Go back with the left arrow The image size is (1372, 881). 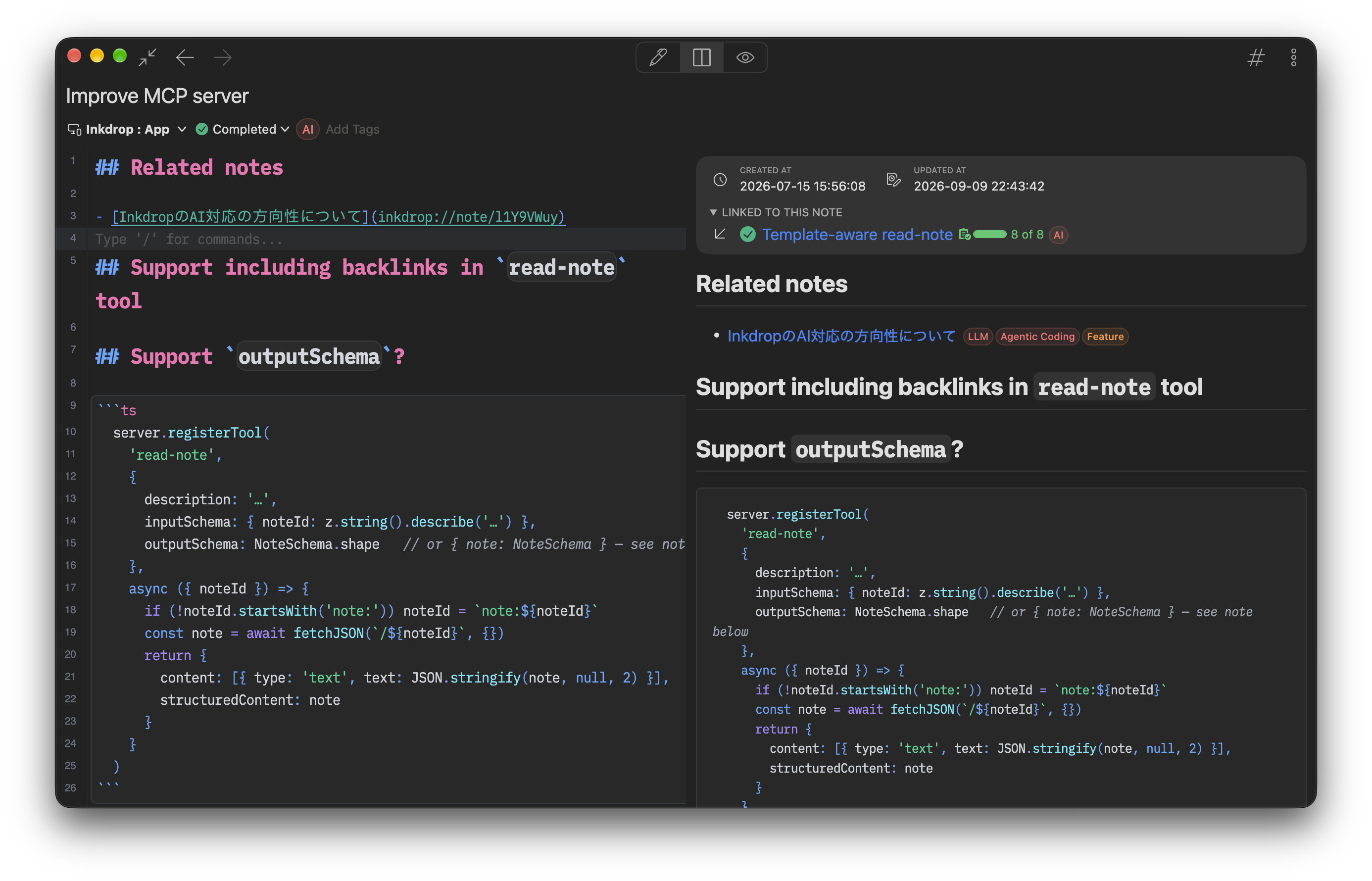(x=185, y=57)
